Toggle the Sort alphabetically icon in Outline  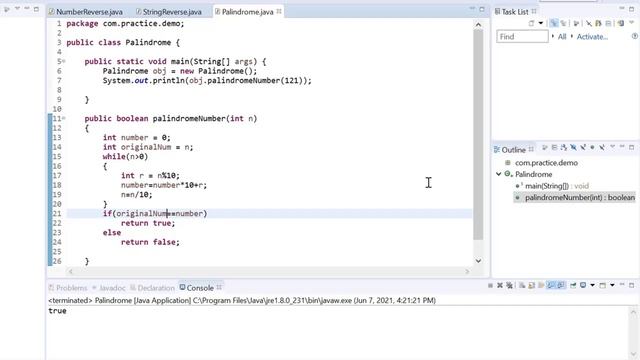564,148
